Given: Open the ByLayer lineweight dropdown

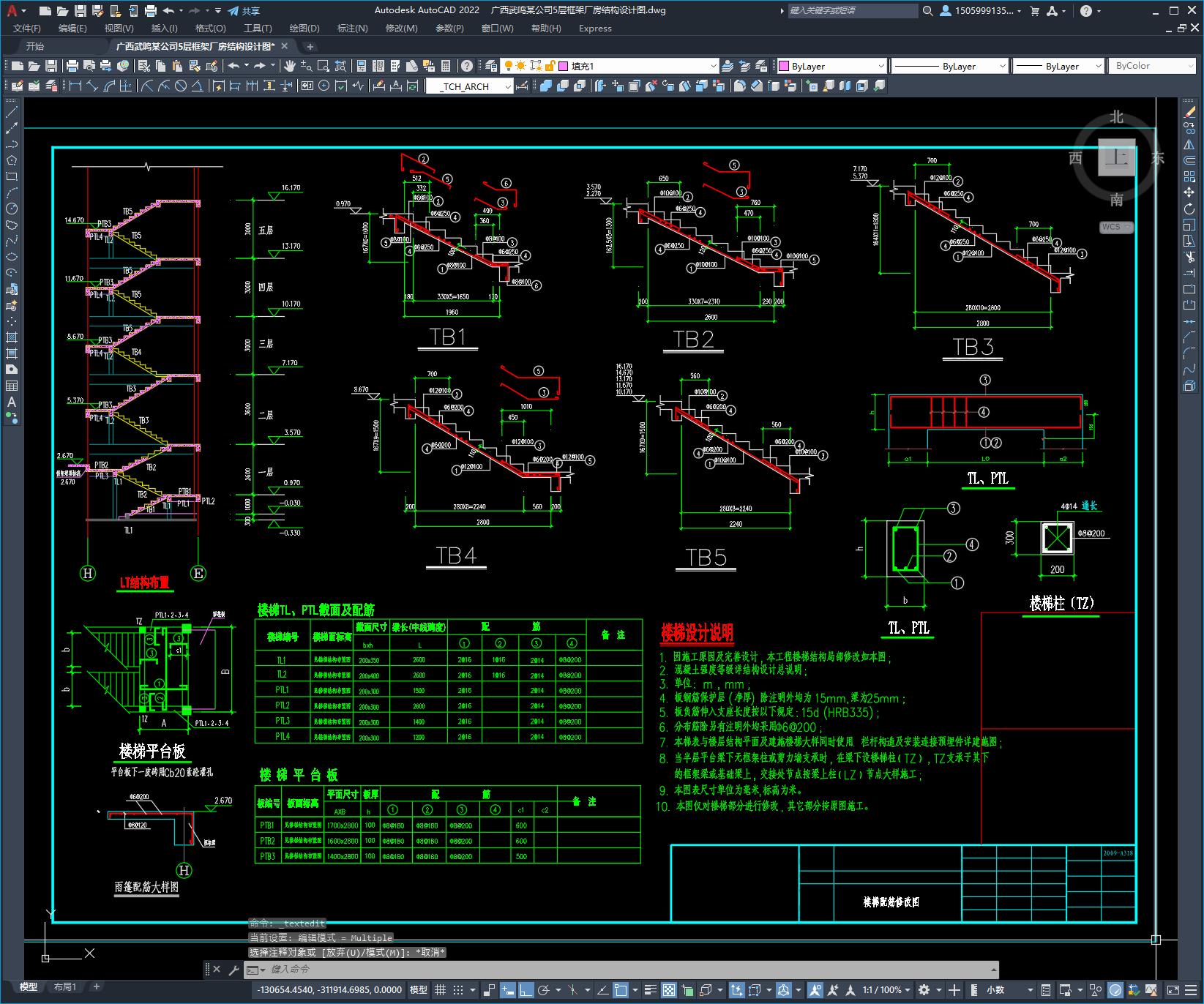Looking at the screenshot, I should coord(1058,66).
